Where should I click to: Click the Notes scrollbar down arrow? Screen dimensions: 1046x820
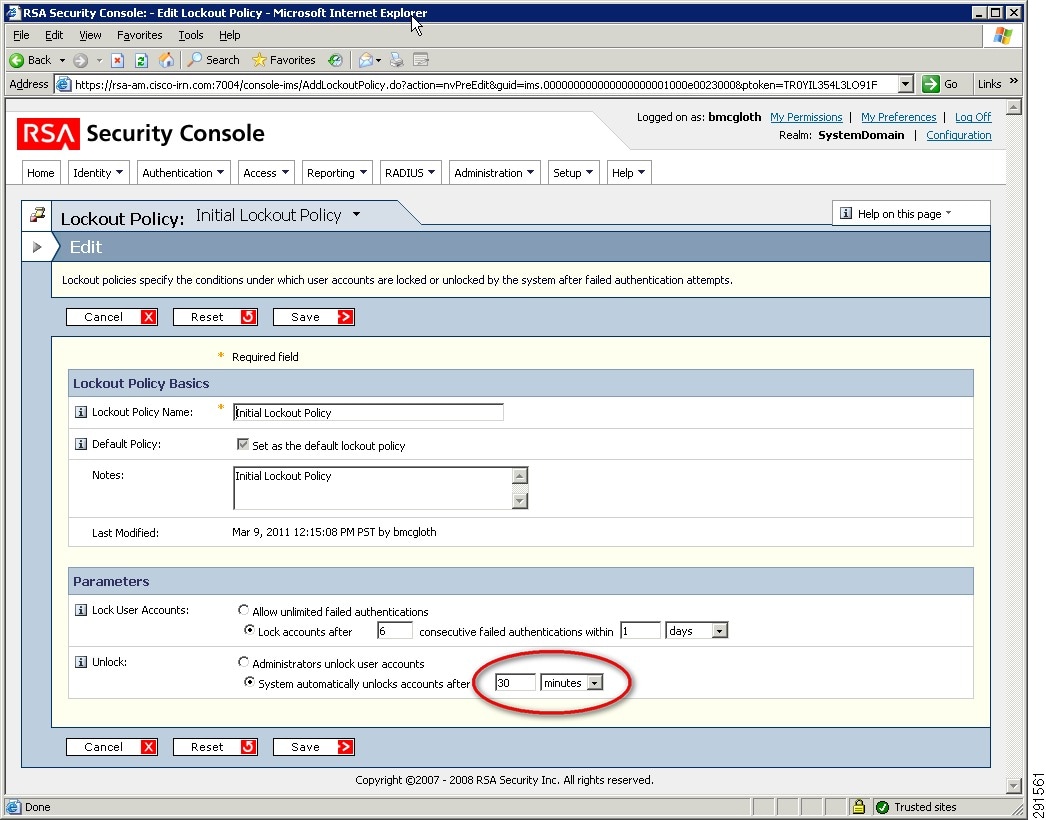[520, 501]
